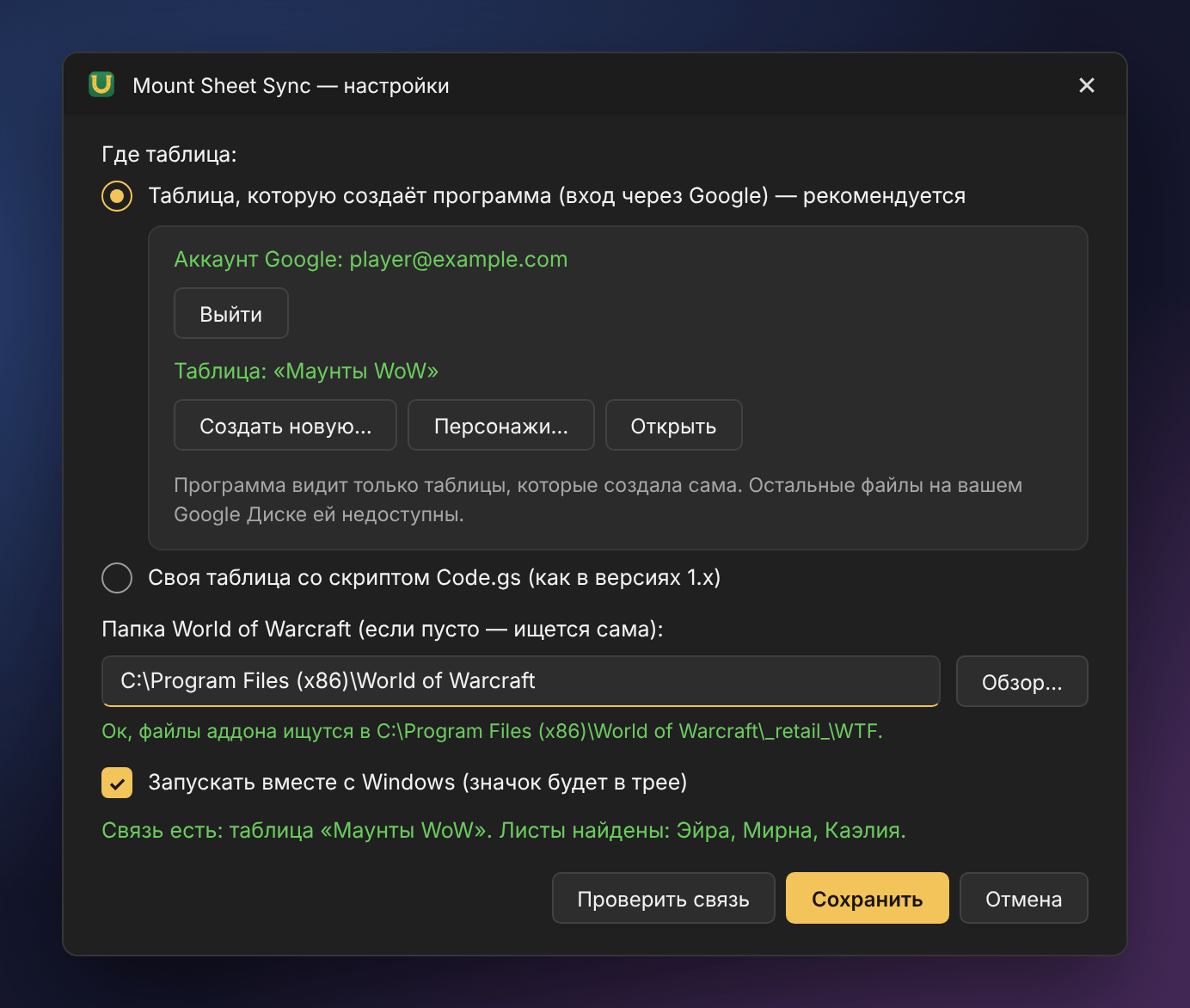Browse for folder with Обзор... button
1190x1008 pixels.
(x=1022, y=682)
